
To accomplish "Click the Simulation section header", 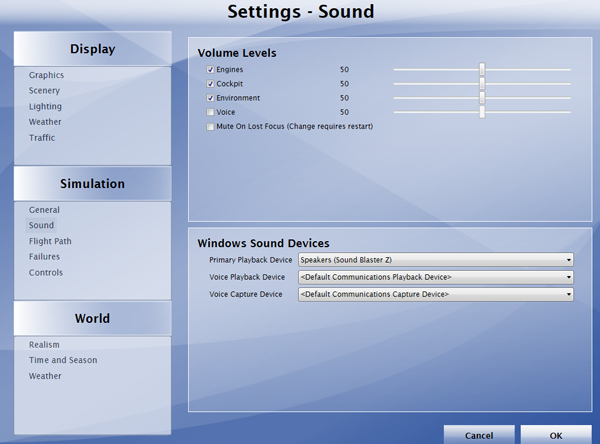I will (x=93, y=184).
